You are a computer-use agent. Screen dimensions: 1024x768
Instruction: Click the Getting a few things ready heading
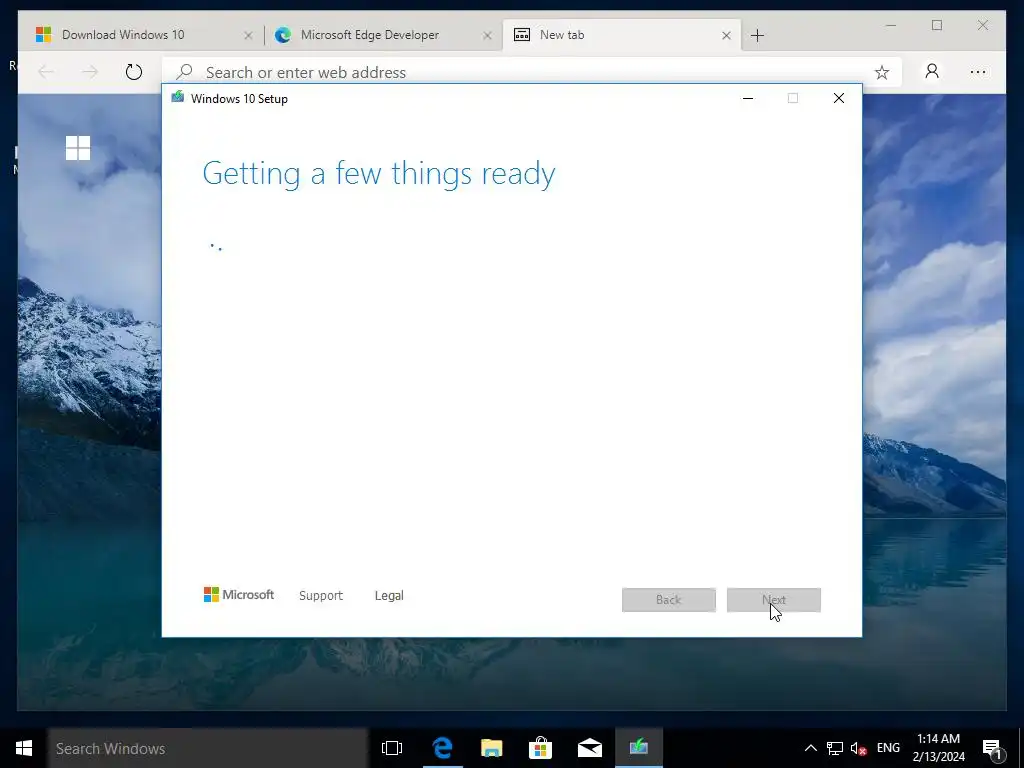(379, 174)
